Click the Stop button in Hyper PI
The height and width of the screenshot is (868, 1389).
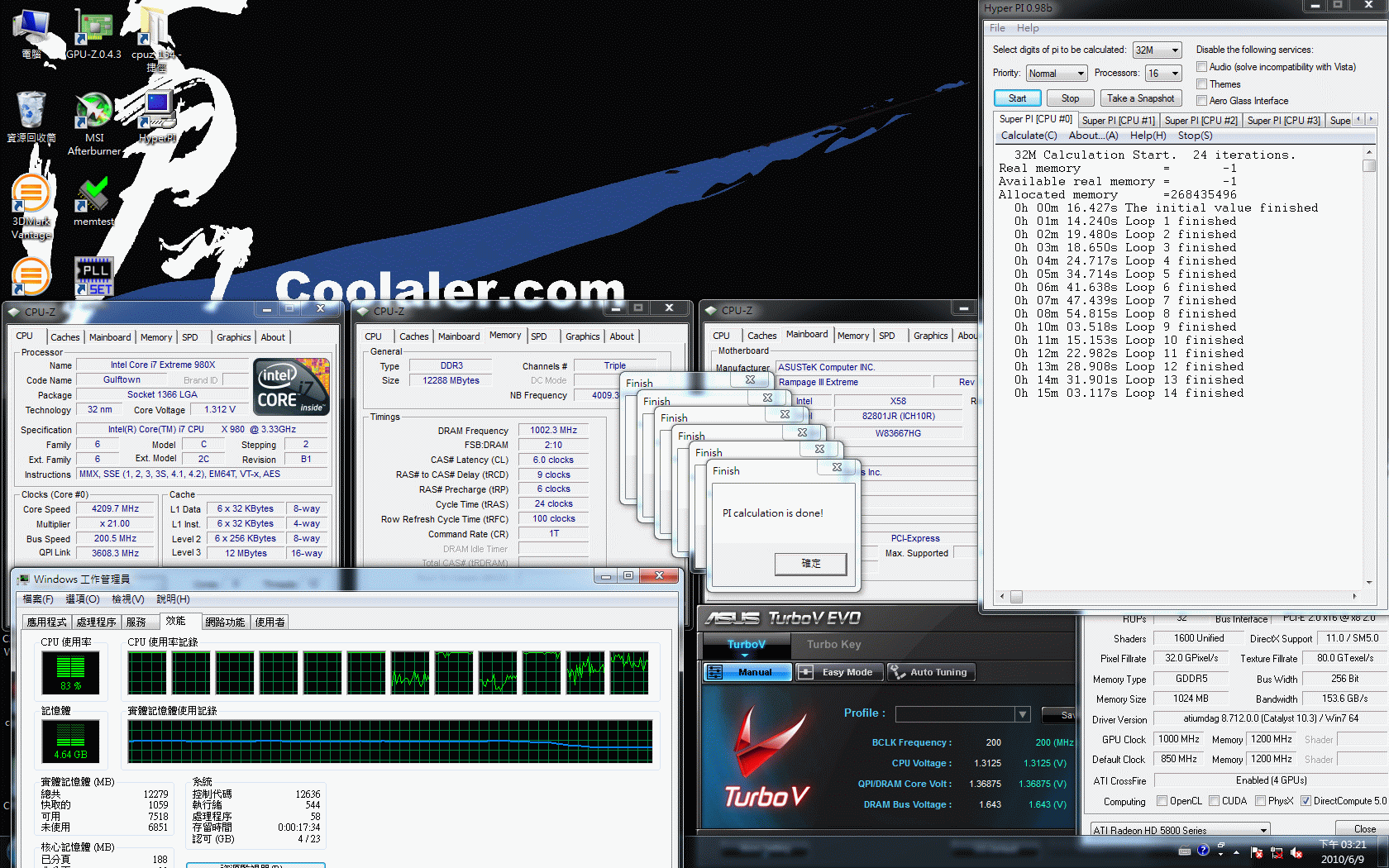coord(1070,98)
